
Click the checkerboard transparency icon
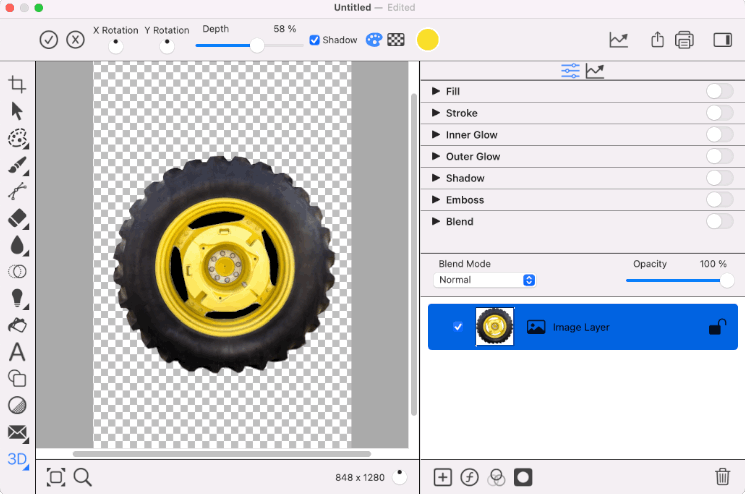point(396,40)
